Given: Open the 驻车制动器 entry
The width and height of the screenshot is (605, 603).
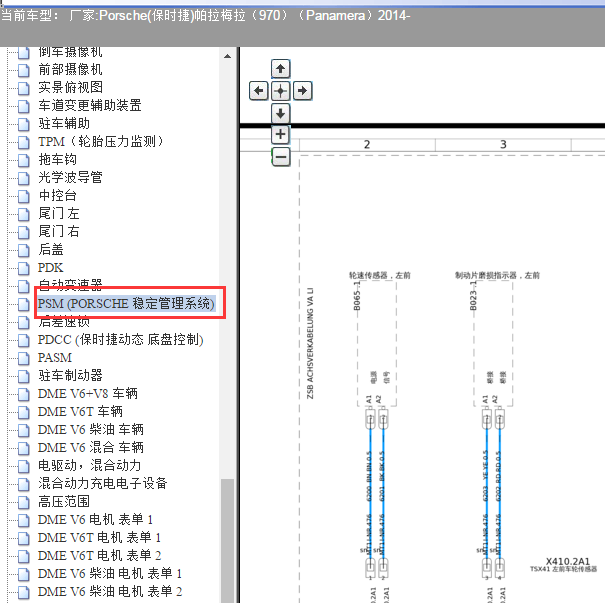Looking at the screenshot, I should click(70, 376).
